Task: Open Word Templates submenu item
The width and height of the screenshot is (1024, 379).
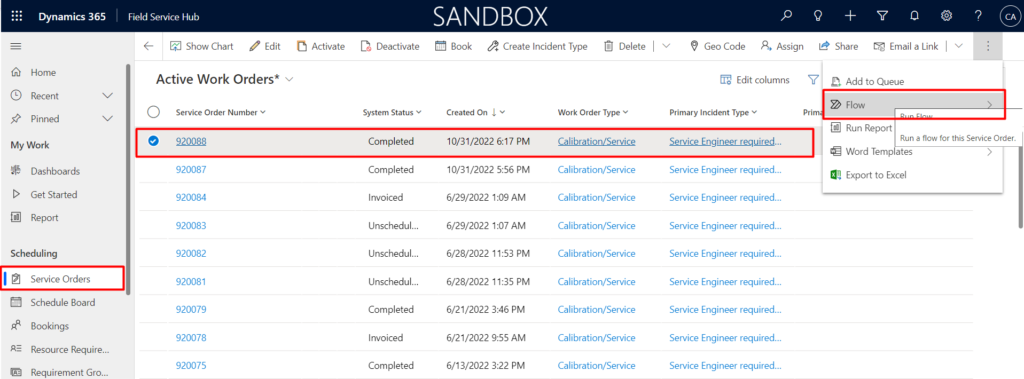Action: pyautogui.click(x=912, y=152)
